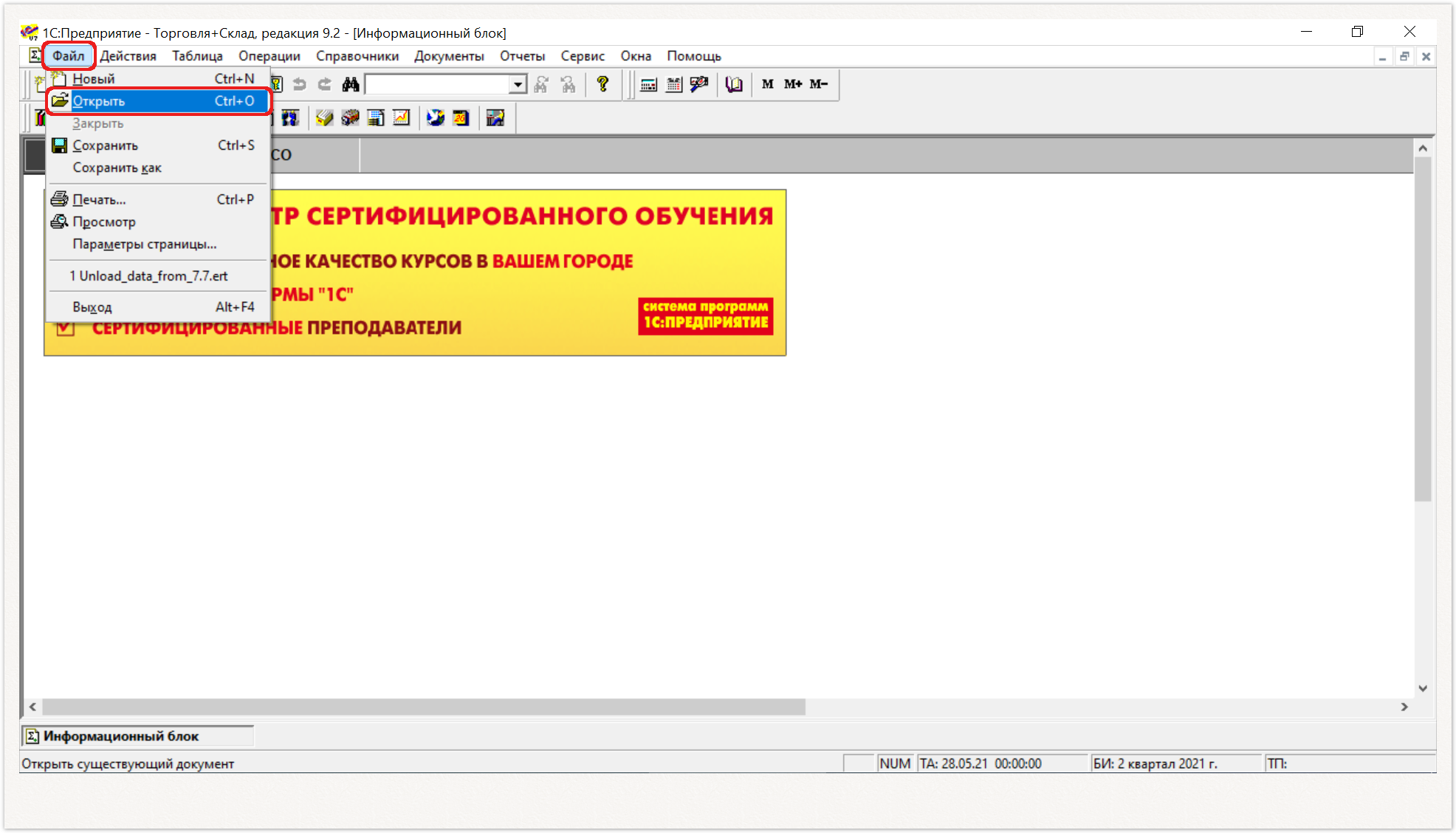
Task: Click the M- memory subtract button
Action: coord(818,84)
